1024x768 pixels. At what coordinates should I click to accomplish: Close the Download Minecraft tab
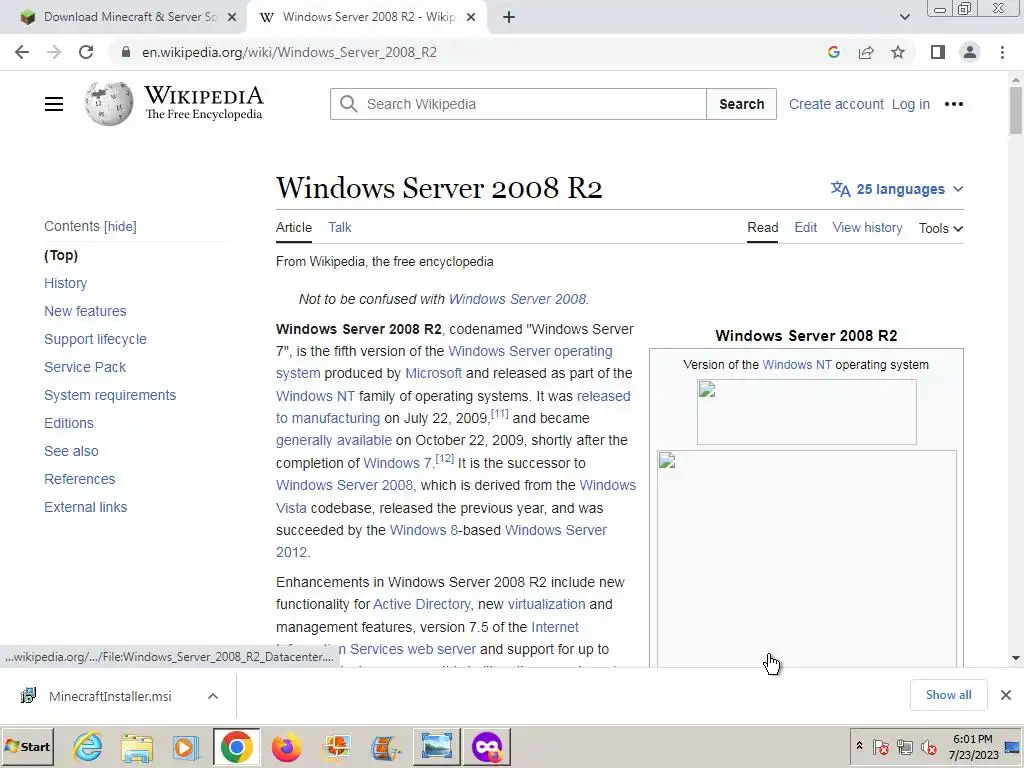[232, 17]
